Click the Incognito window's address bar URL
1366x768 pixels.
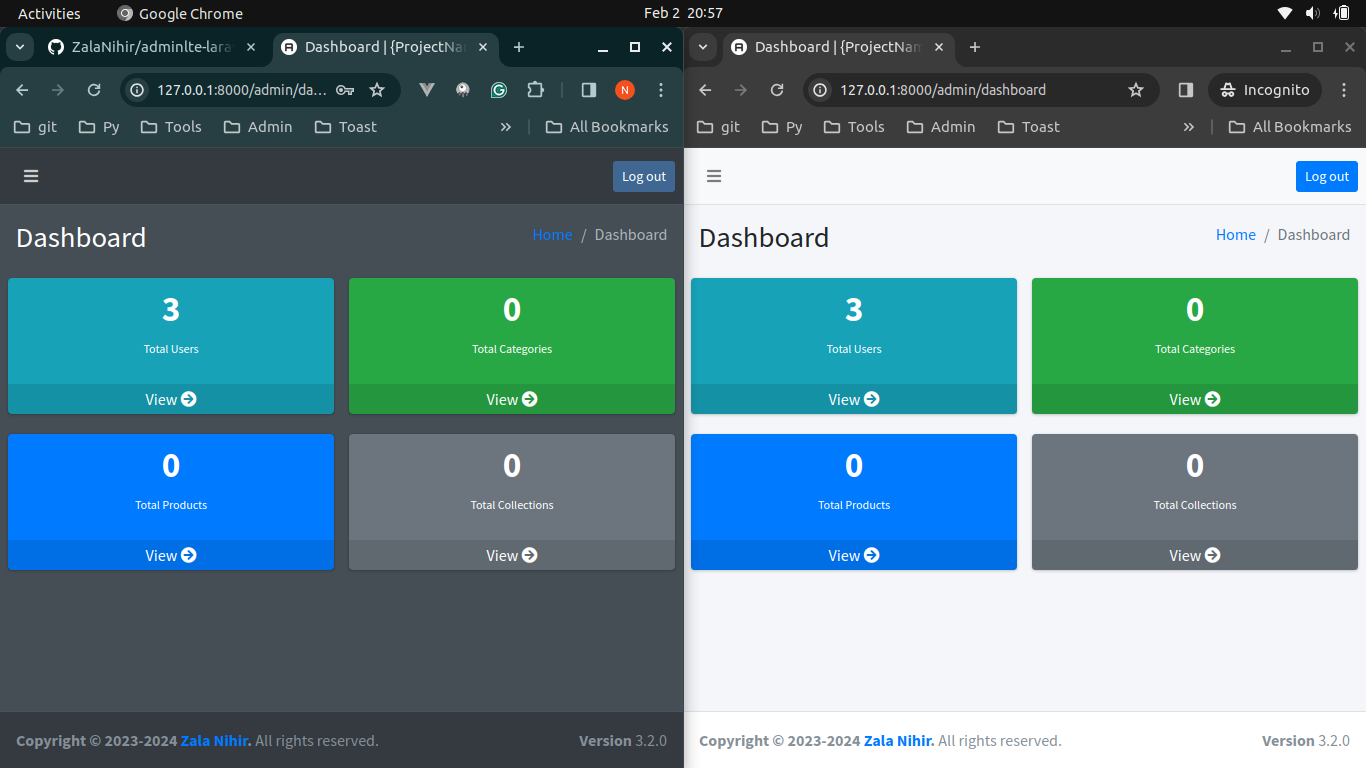(x=942, y=90)
